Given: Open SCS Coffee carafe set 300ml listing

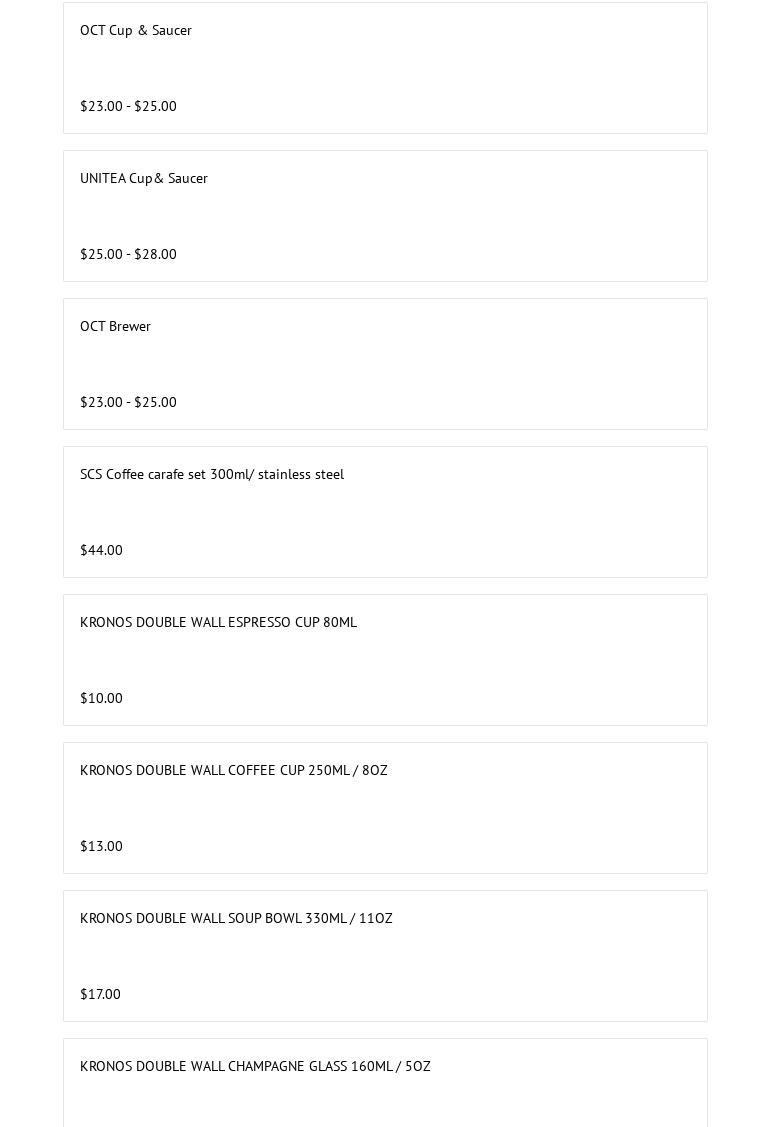Looking at the screenshot, I should [212, 474].
